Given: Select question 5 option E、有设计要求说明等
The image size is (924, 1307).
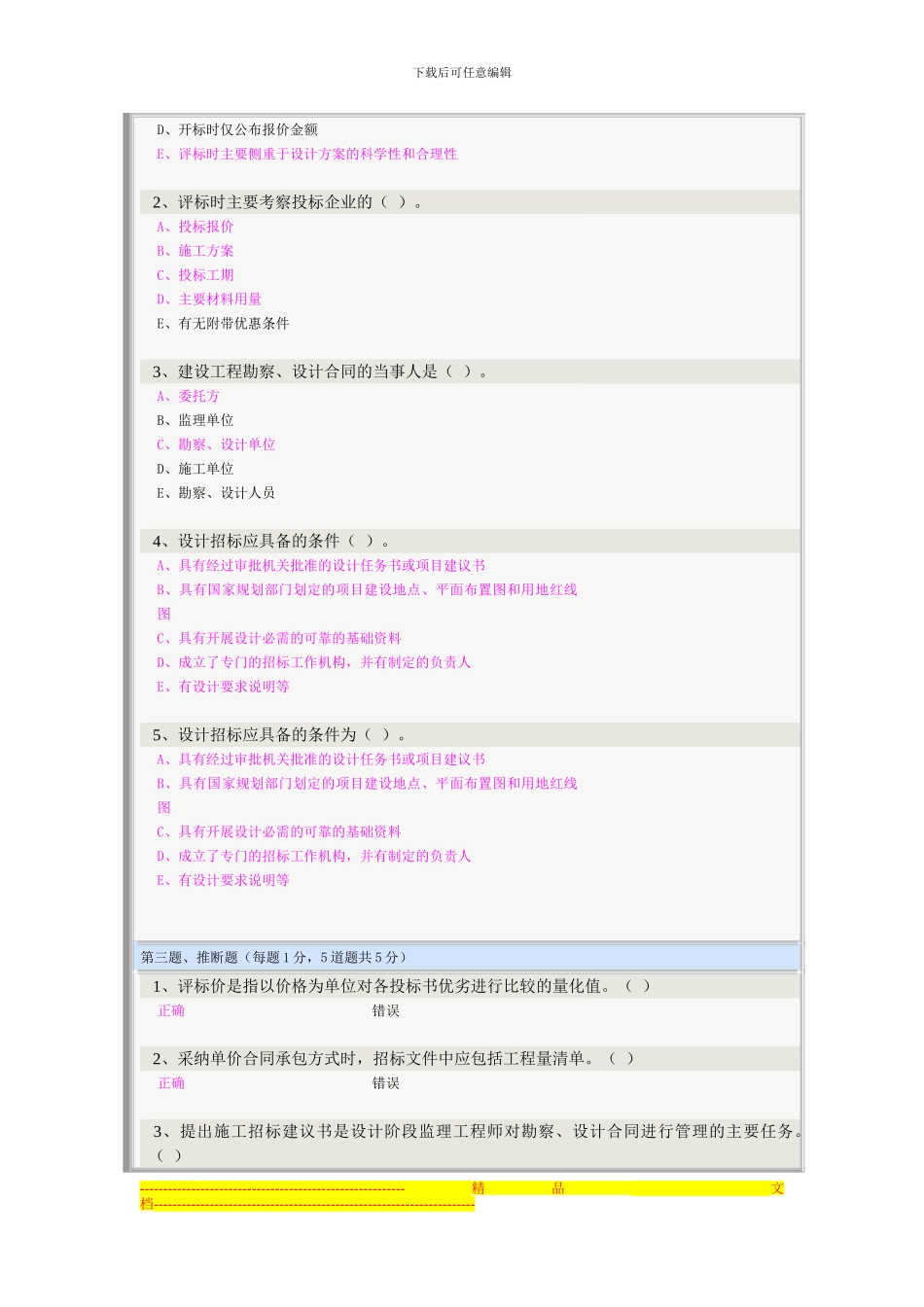Looking at the screenshot, I should [x=223, y=880].
